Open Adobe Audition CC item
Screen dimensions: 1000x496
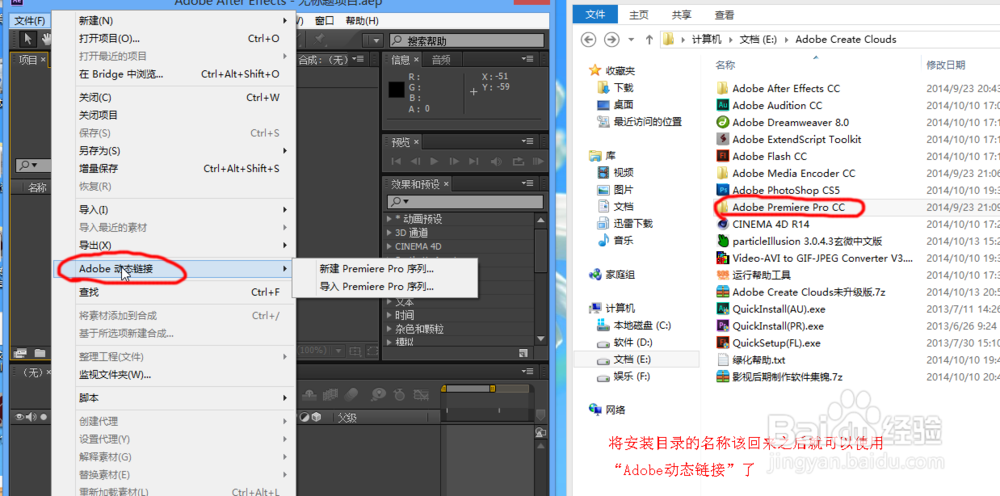[777, 105]
